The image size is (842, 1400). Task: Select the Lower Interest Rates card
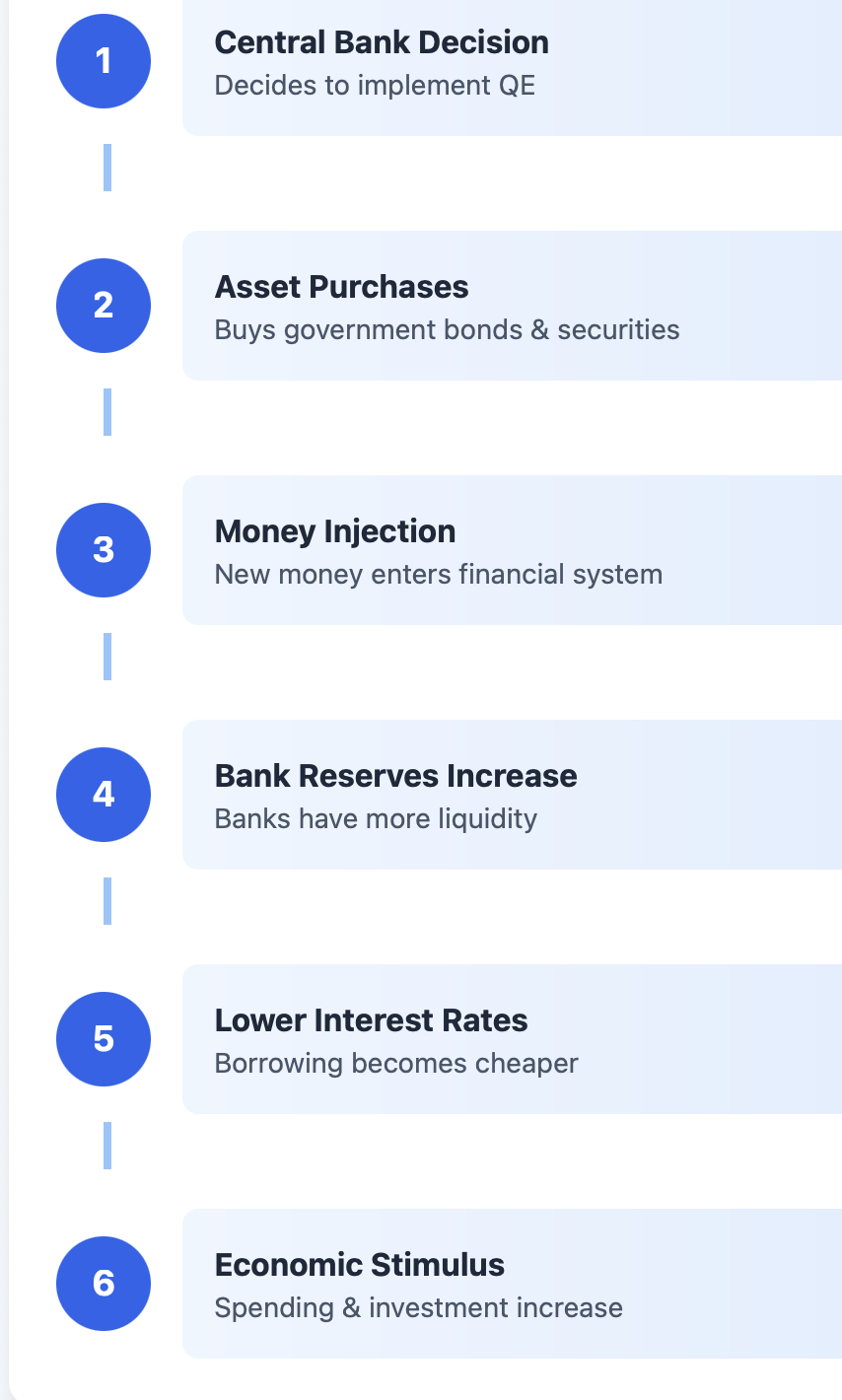coord(513,1039)
